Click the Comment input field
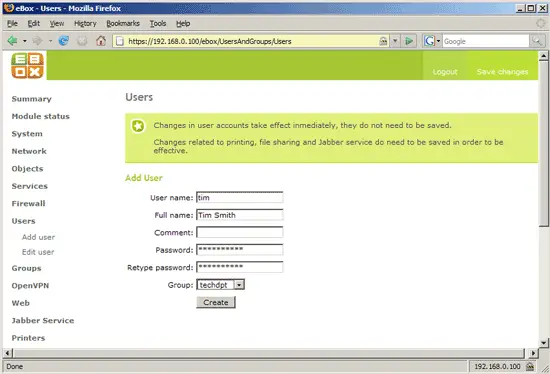 240,232
